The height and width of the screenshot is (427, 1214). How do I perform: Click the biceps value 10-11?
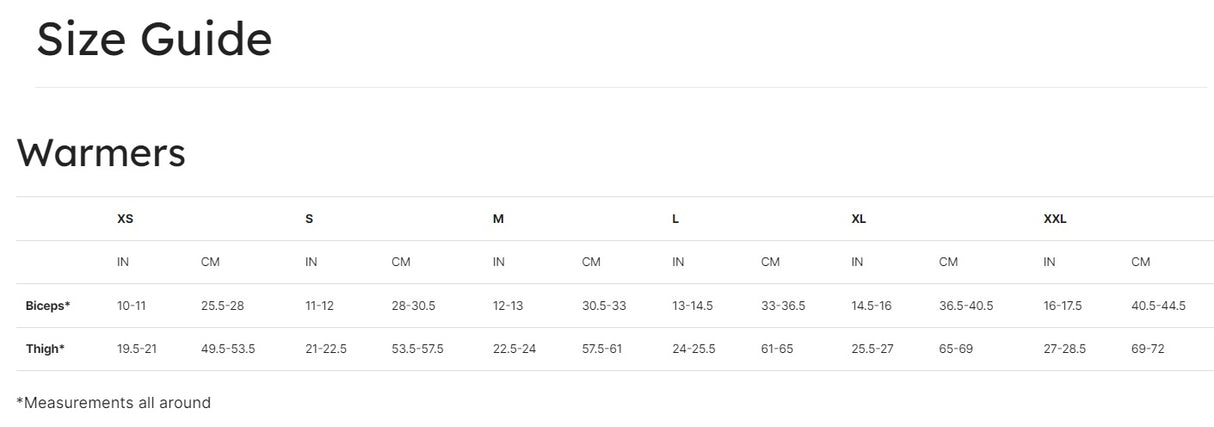(x=131, y=306)
